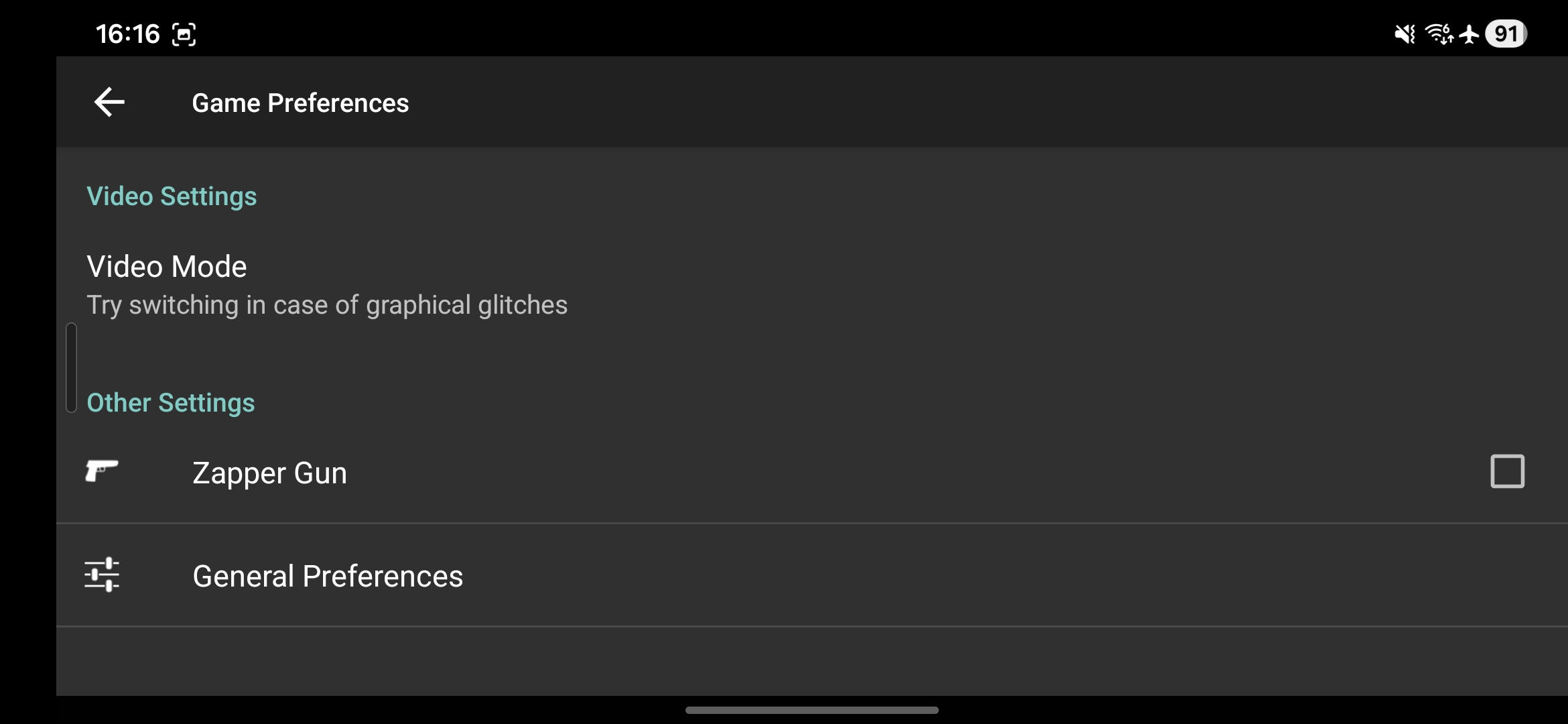Screen dimensions: 1568x724
Task: Tap the back arrow icon
Action: pyautogui.click(x=109, y=103)
